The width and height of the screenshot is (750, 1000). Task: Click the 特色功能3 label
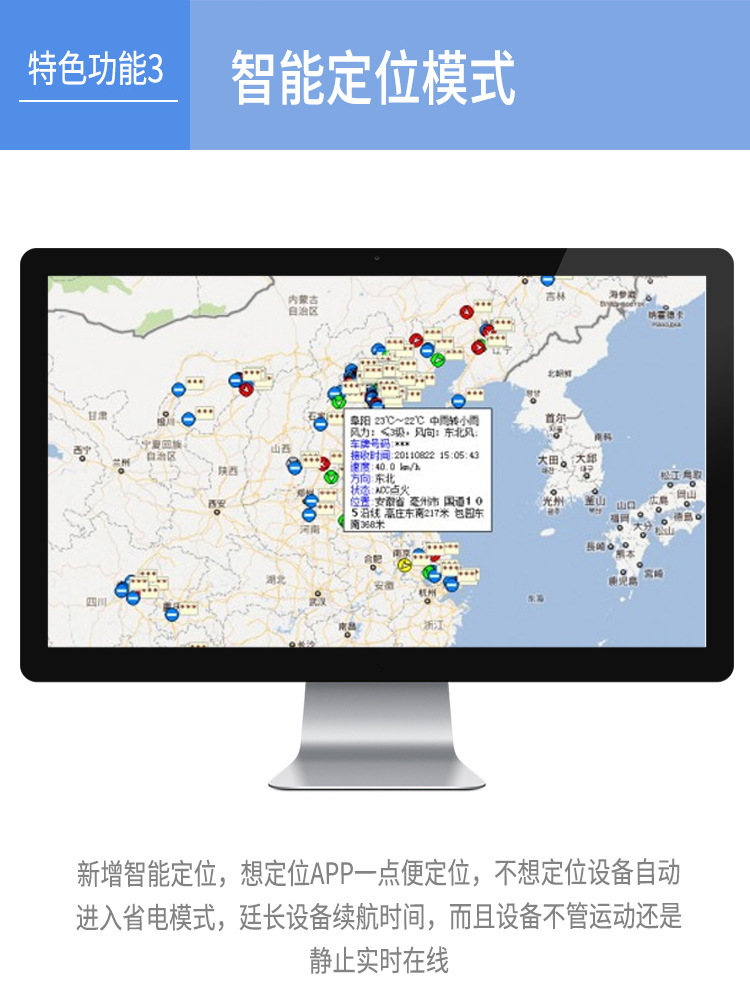pyautogui.click(x=96, y=69)
